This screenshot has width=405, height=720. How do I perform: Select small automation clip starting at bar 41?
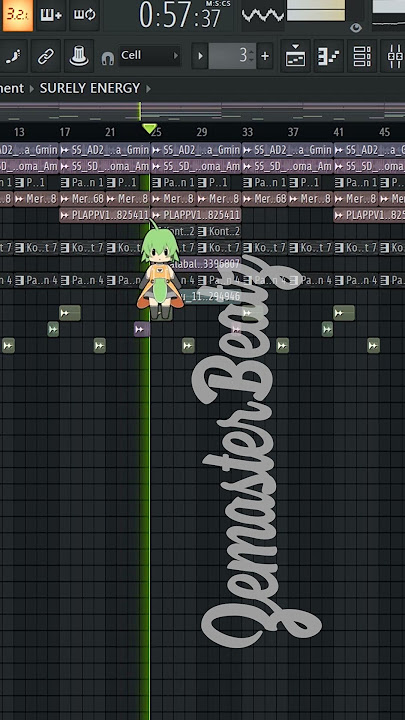coord(344,313)
